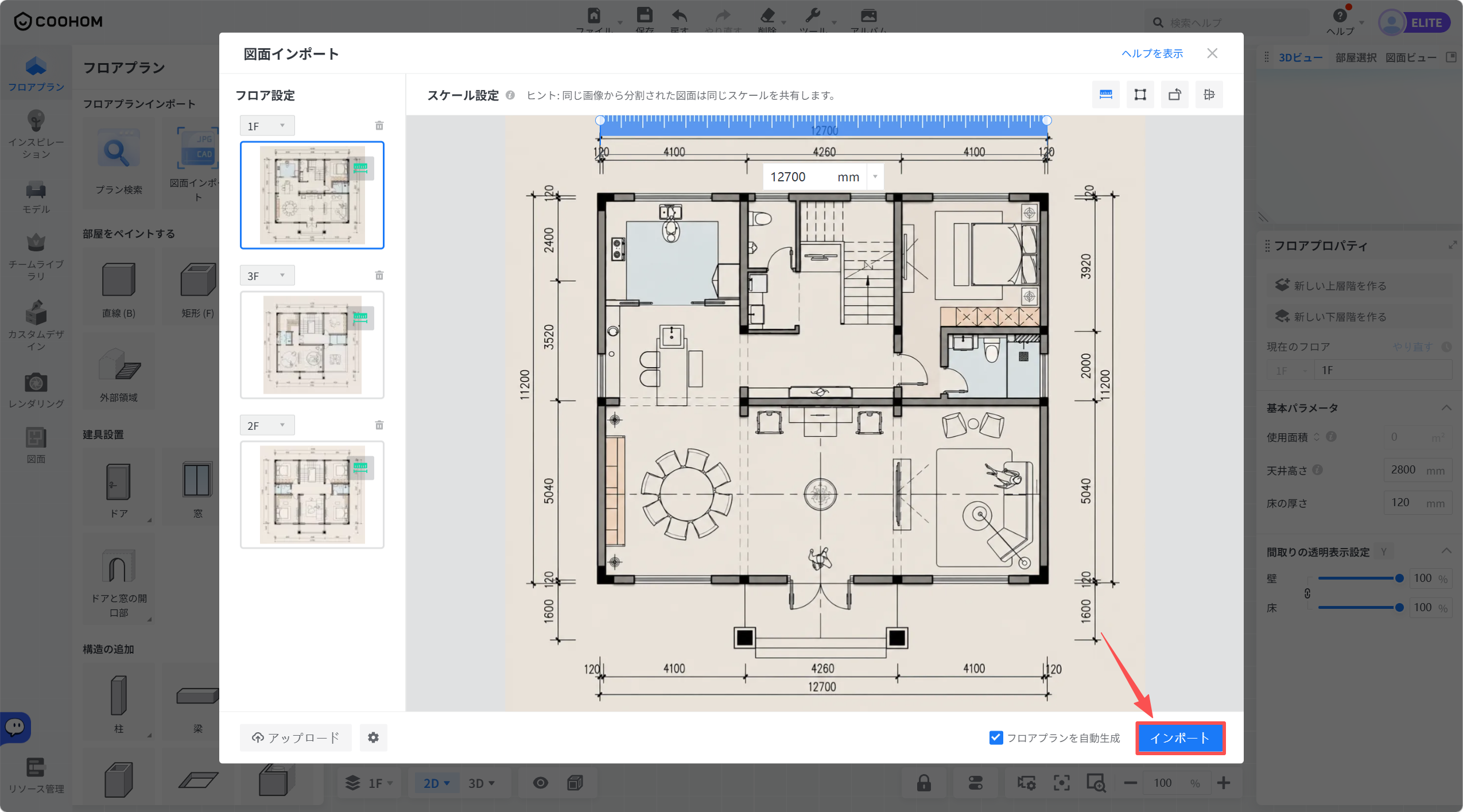Open the 3D view dropdown
Screen dimensions: 1463x812
pyautogui.click(x=481, y=783)
